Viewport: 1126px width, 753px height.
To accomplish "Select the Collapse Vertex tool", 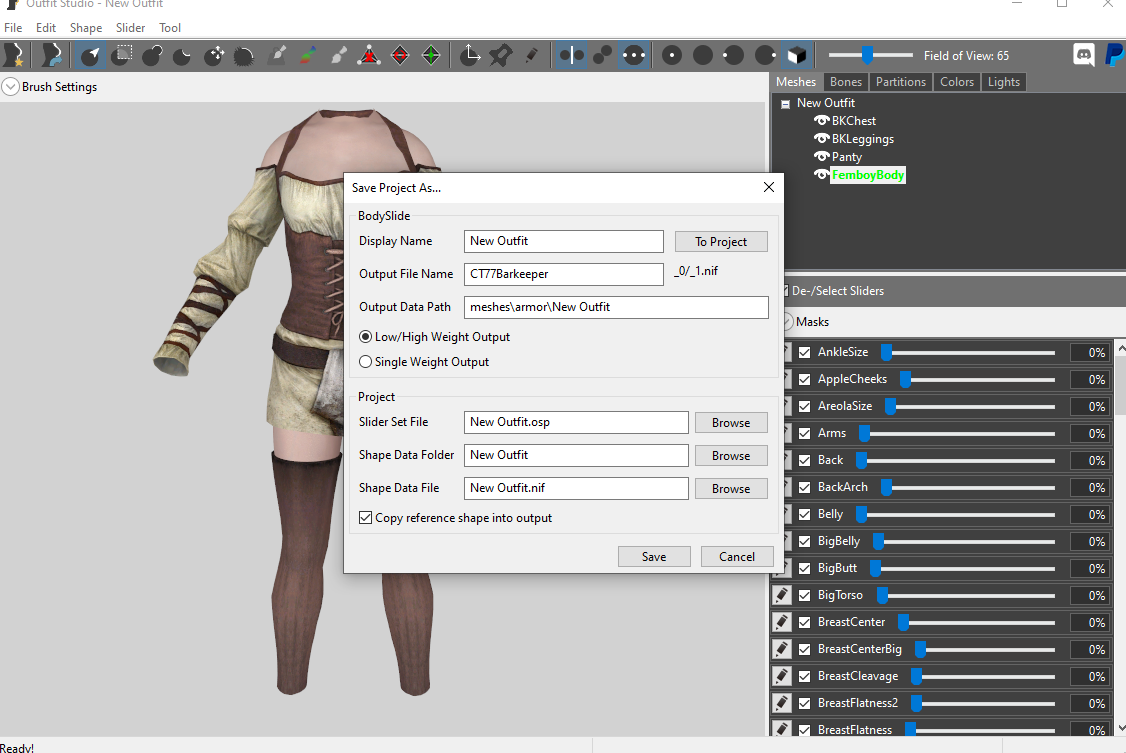I will pyautogui.click(x=369, y=55).
